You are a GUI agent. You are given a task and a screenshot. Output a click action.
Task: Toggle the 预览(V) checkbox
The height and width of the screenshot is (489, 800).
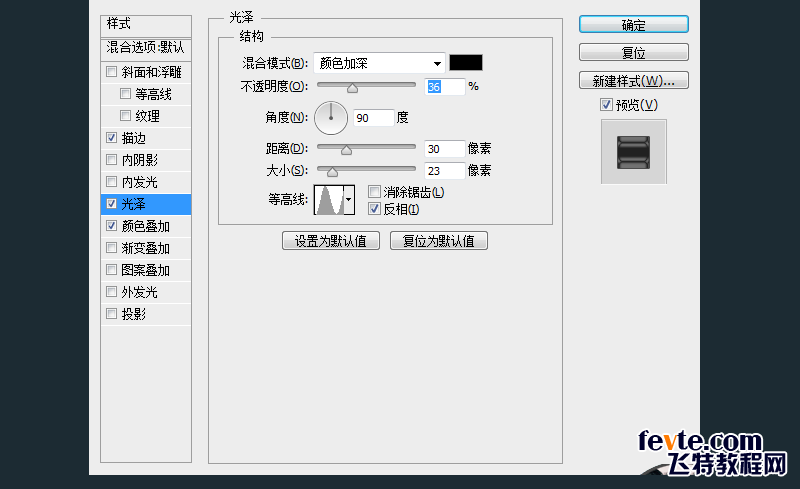coord(606,105)
